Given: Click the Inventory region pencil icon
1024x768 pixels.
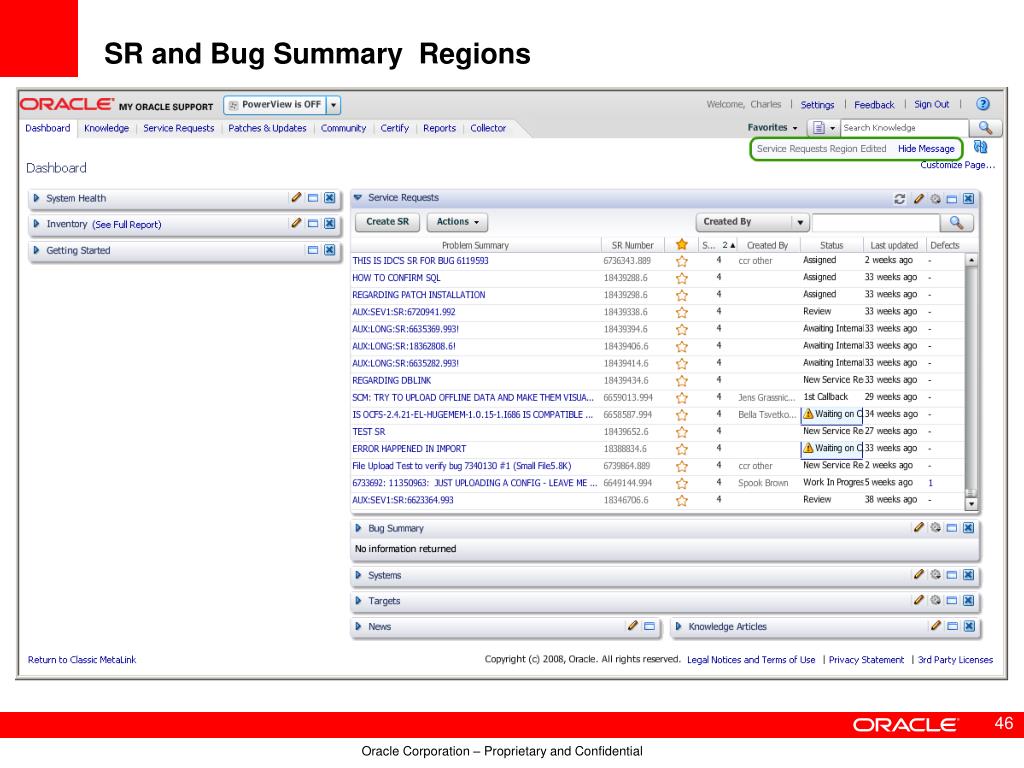Looking at the screenshot, I should point(296,223).
